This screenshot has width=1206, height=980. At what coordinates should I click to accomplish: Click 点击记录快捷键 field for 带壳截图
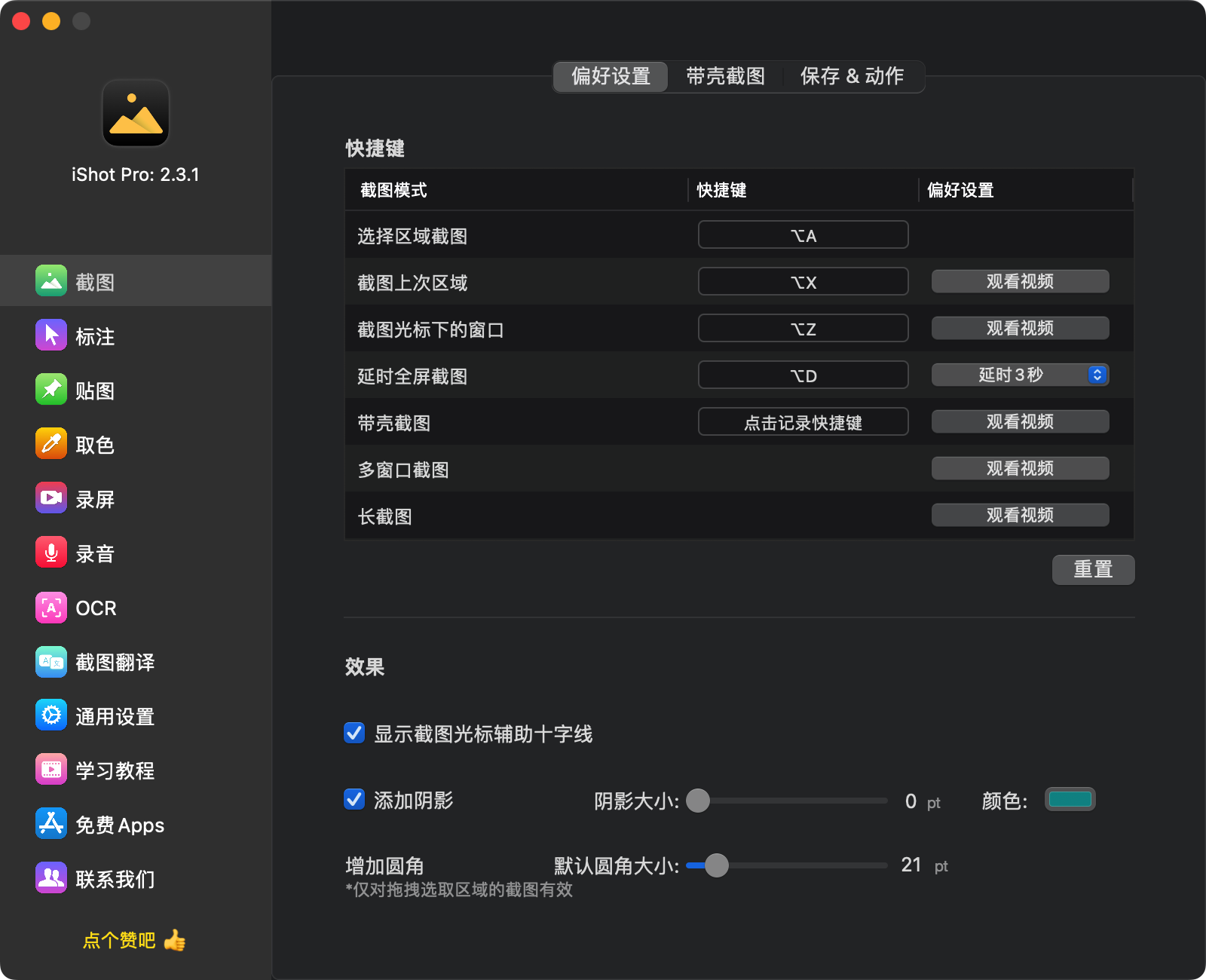point(803,422)
